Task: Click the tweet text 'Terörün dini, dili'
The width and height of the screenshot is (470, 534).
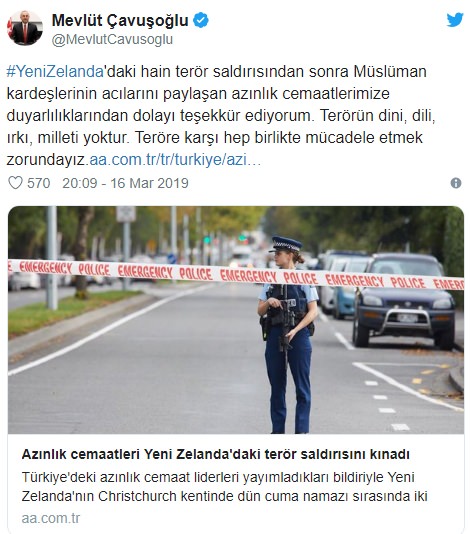Action: tap(378, 116)
